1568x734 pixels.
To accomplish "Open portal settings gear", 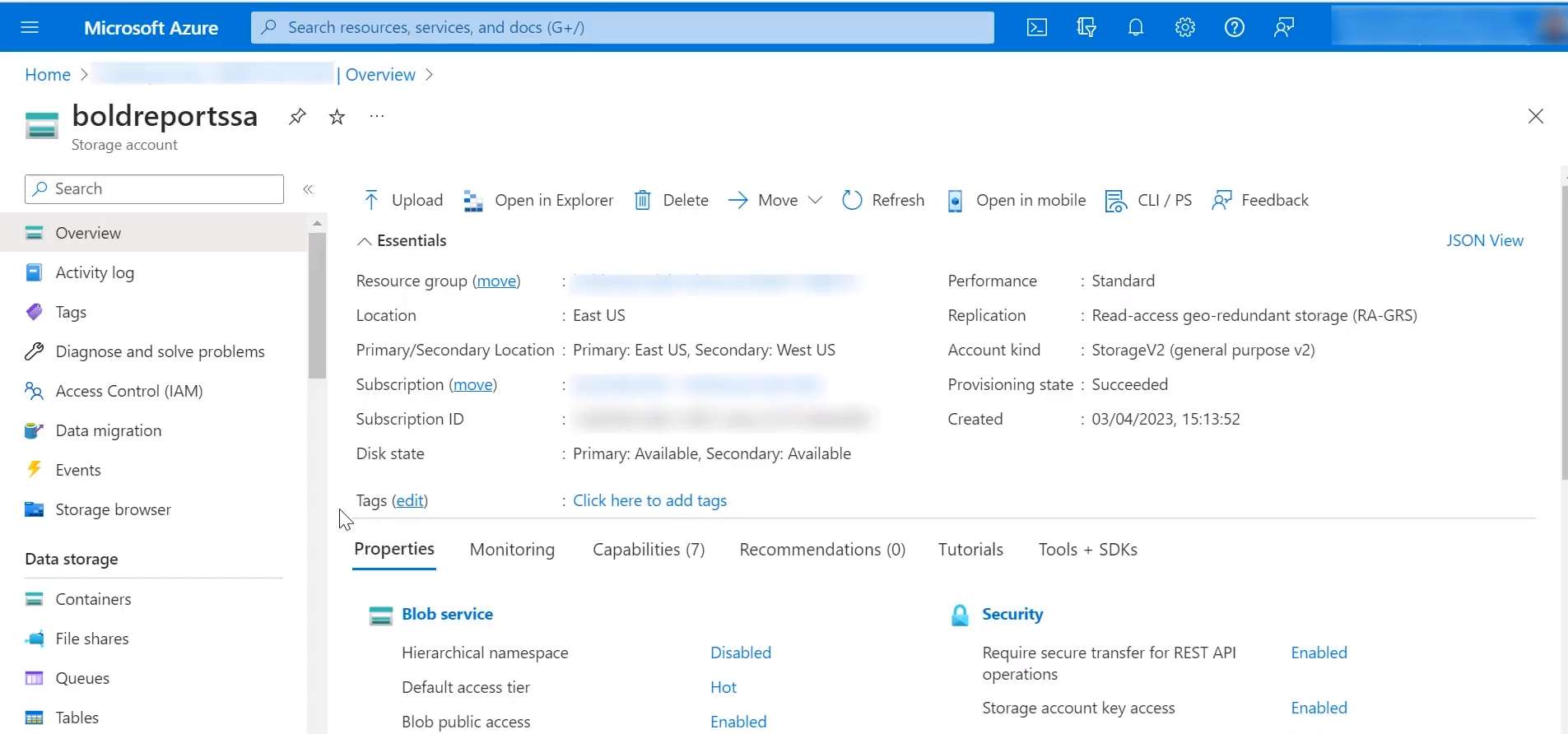I will [1185, 27].
